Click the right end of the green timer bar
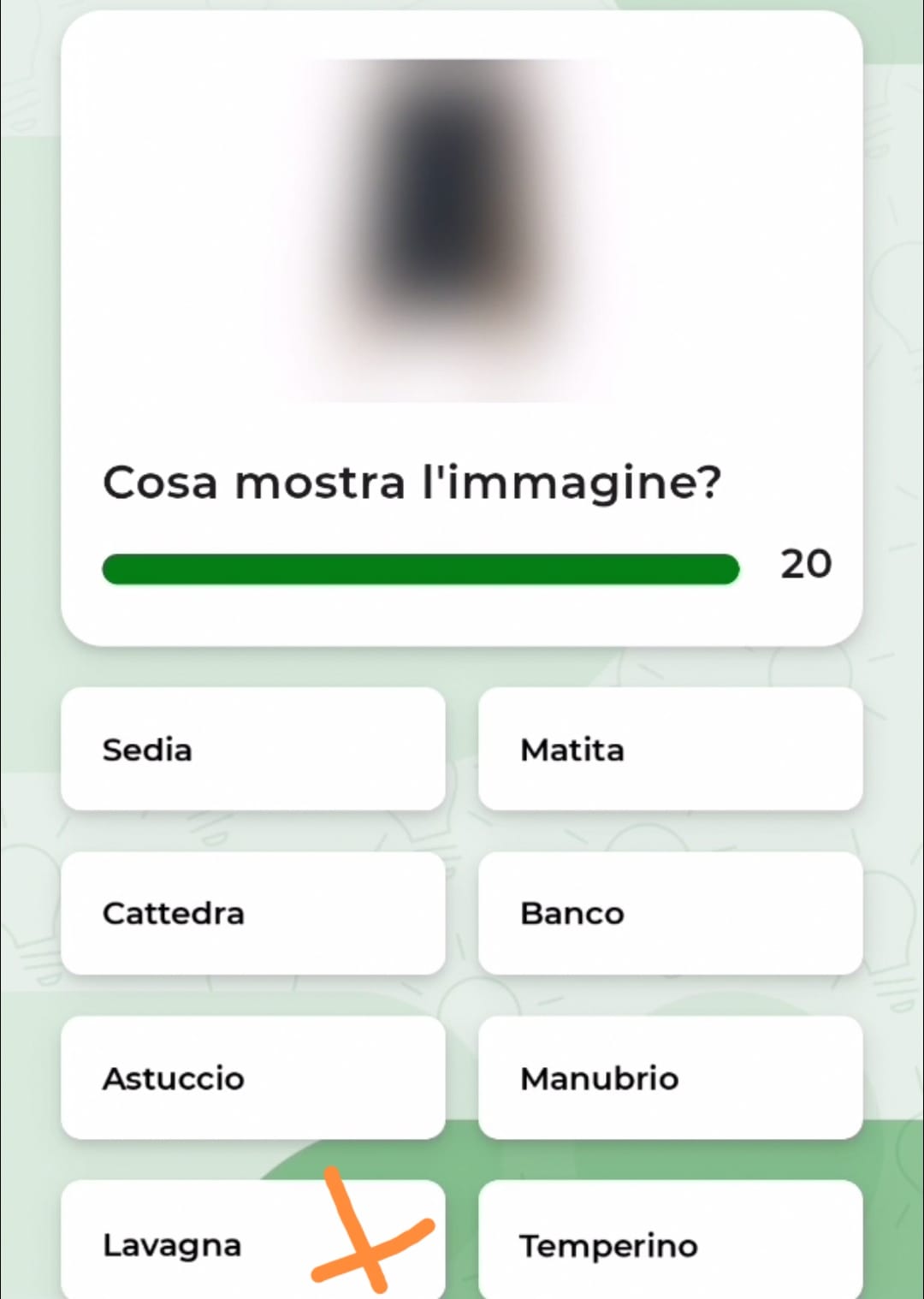Image resolution: width=924 pixels, height=1299 pixels. pos(726,569)
